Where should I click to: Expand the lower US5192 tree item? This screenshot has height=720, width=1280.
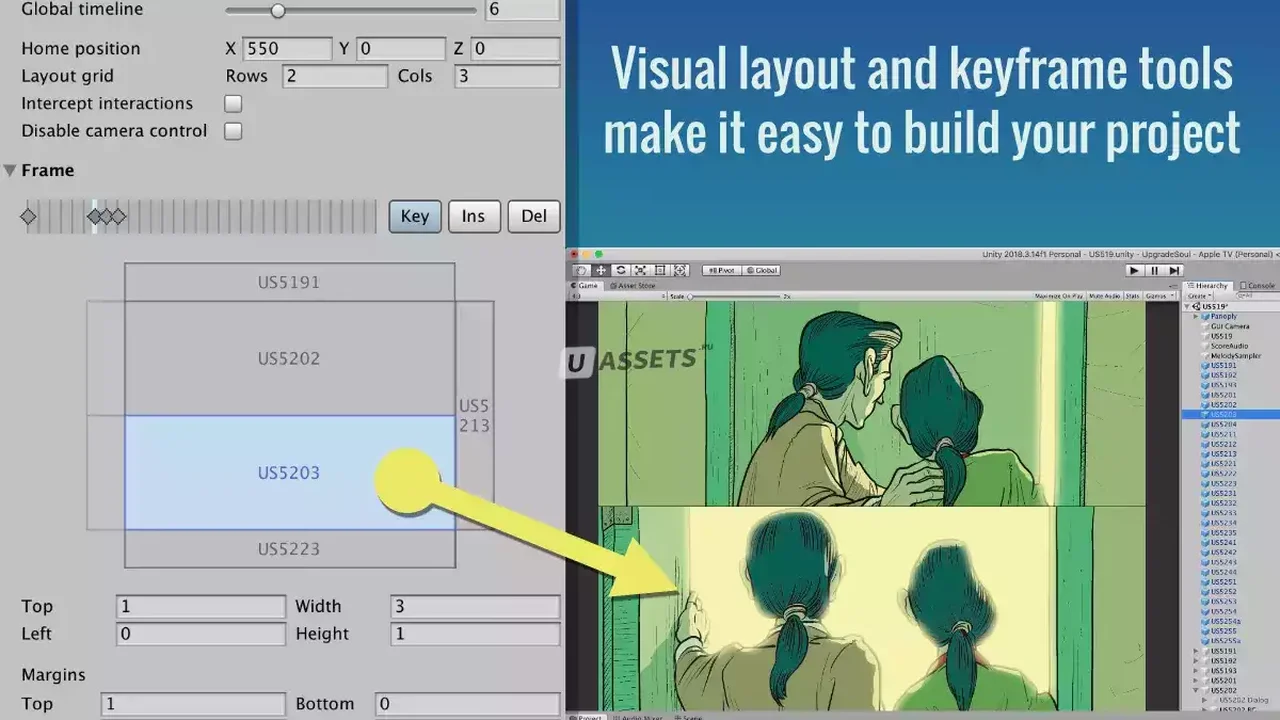click(1196, 661)
